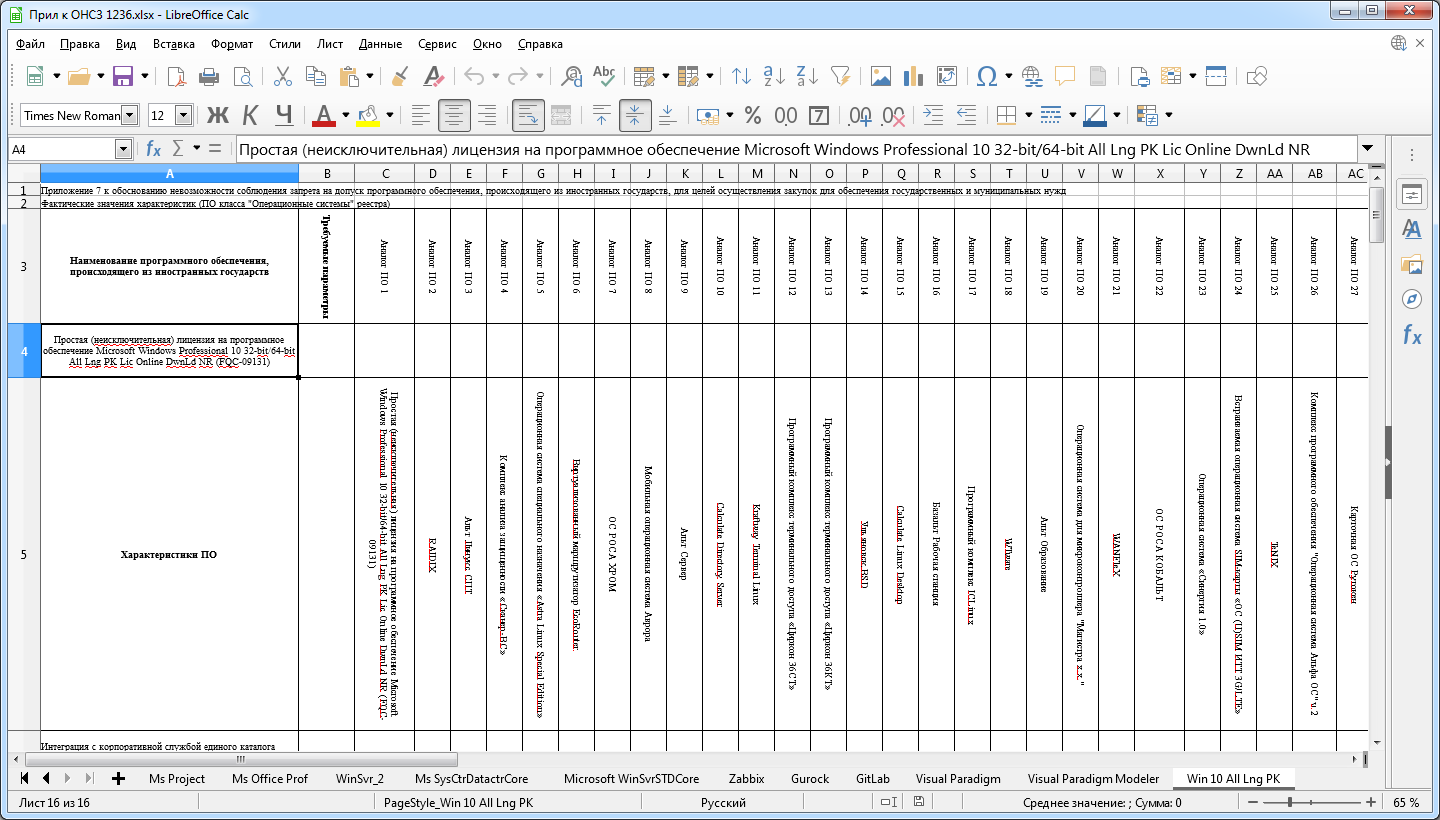Insert a comment
Viewport: 1440px width, 820px height.
[1065, 76]
